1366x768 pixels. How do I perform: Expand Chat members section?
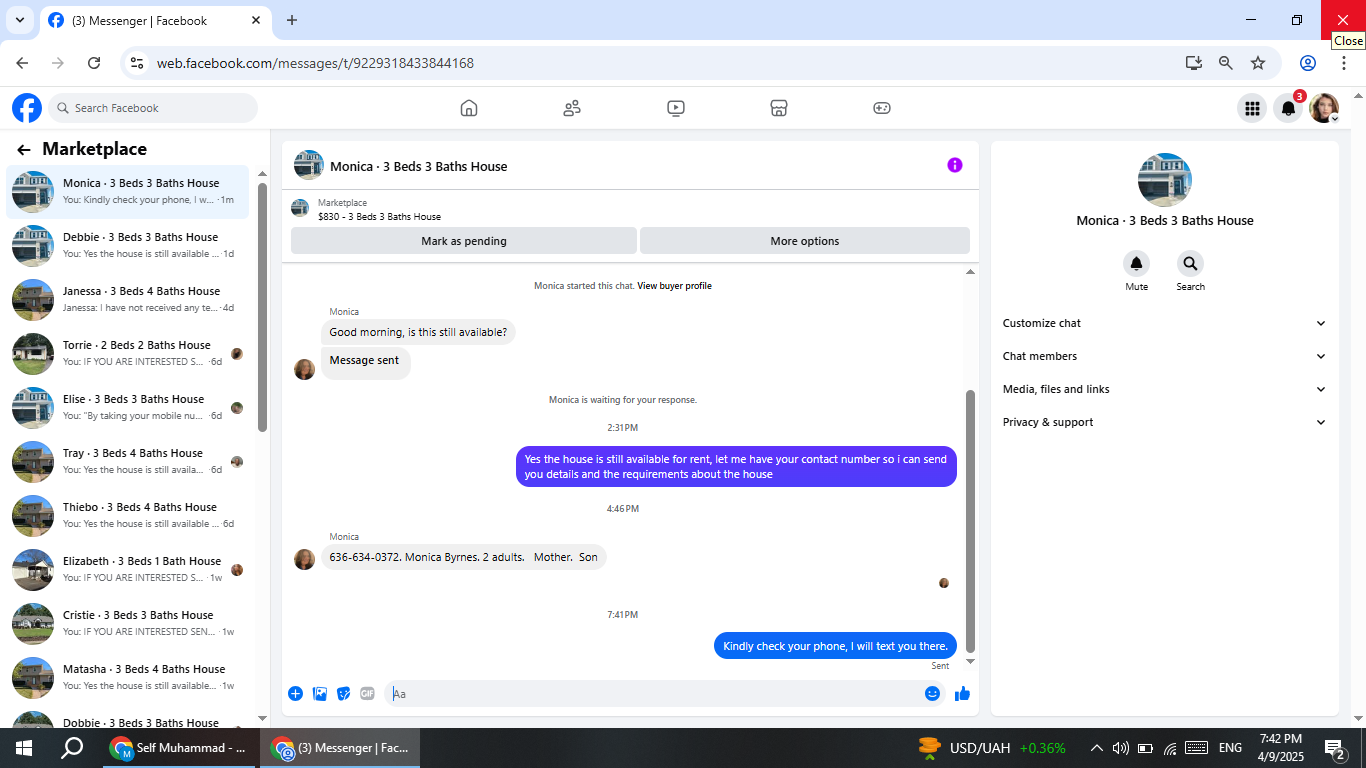pyautogui.click(x=1164, y=356)
